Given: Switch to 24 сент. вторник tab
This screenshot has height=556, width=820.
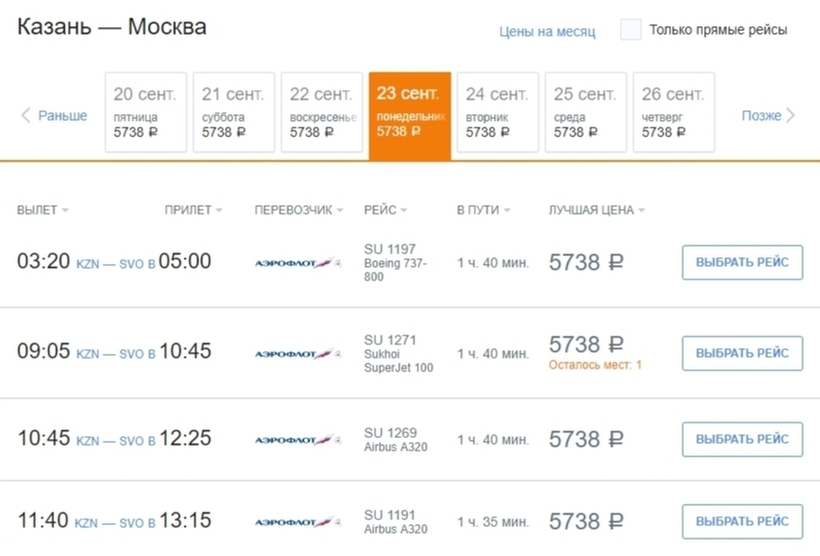Looking at the screenshot, I should tap(497, 112).
